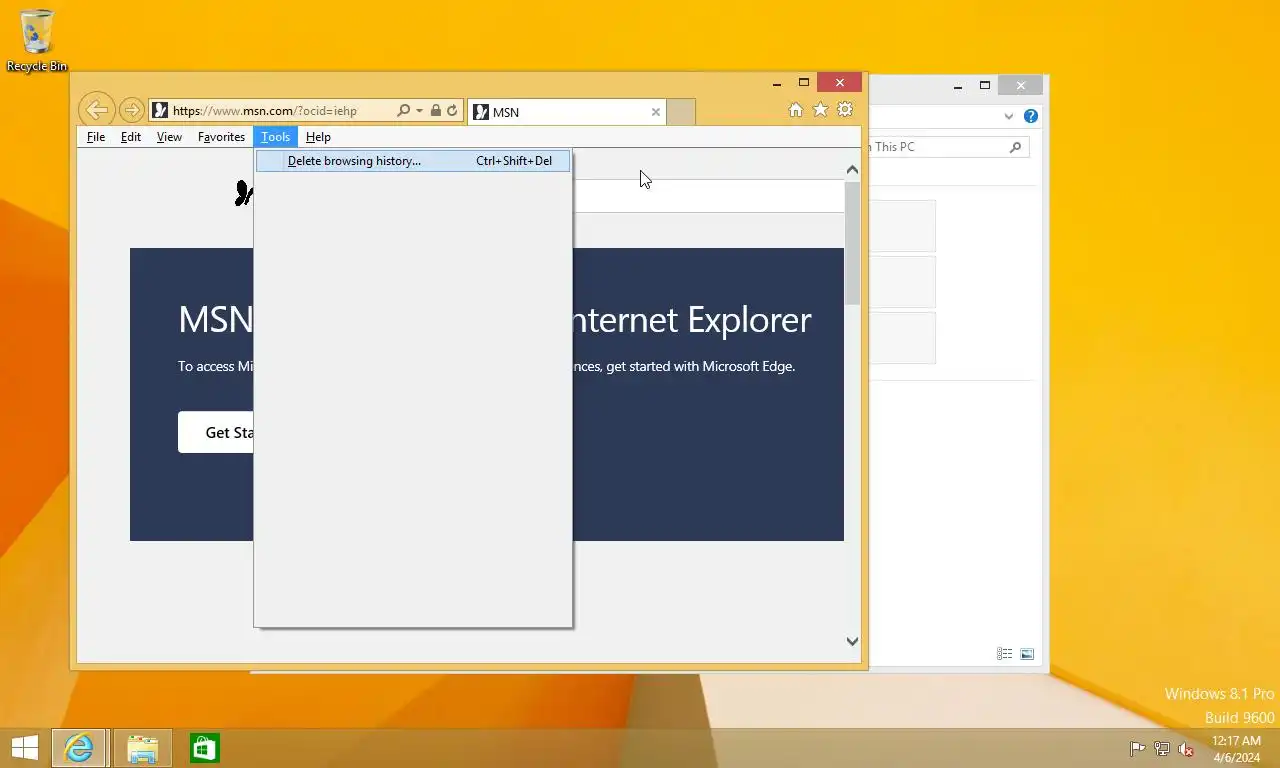The image size is (1280, 768).
Task: Open the Windows Store taskbar icon
Action: 205,748
